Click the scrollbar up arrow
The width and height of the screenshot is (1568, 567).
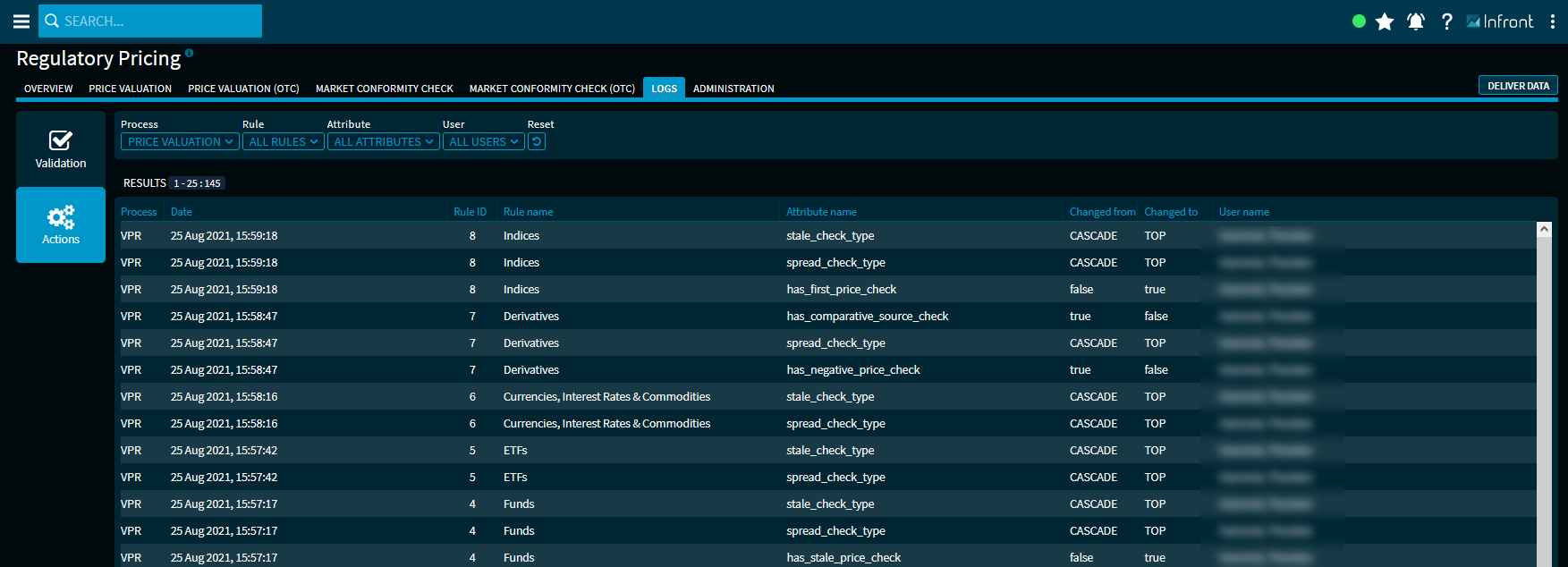pyautogui.click(x=1544, y=230)
